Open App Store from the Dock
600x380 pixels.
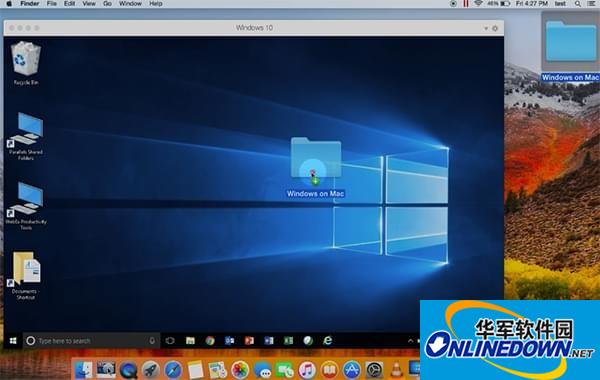coord(352,370)
